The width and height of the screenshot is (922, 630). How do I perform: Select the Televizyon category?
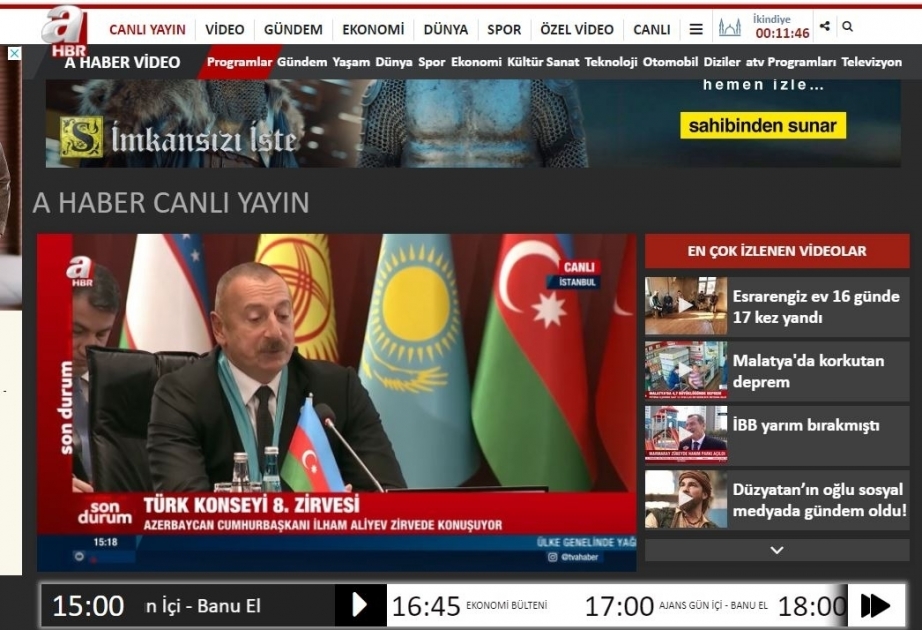coord(871,62)
